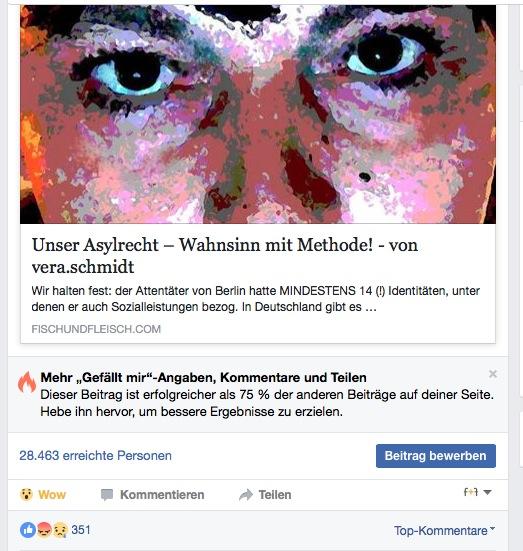Select Kommentieren in the action bar
The image size is (523, 551).
(x=162, y=495)
